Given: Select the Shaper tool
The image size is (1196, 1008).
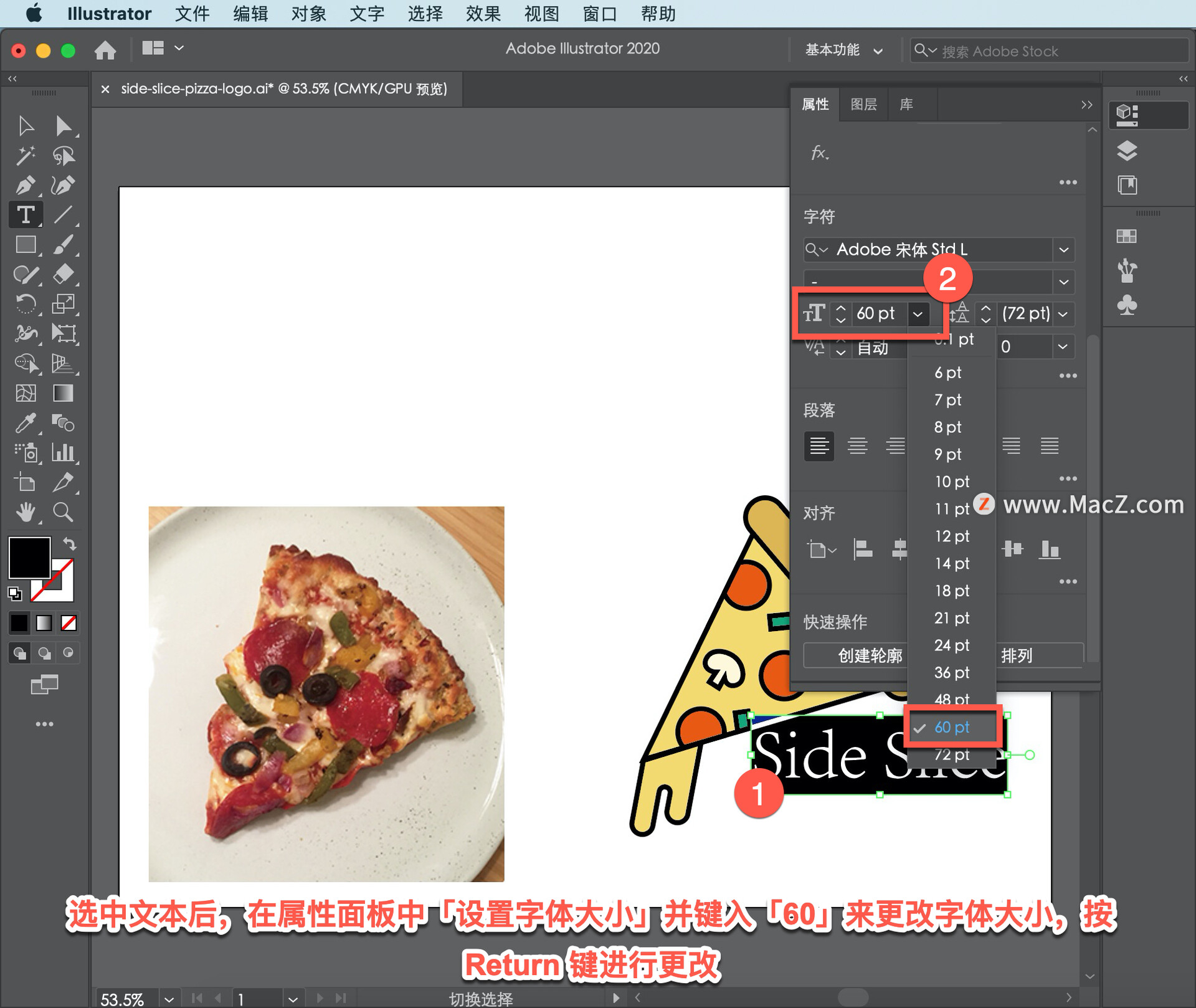Looking at the screenshot, I should tap(26, 274).
